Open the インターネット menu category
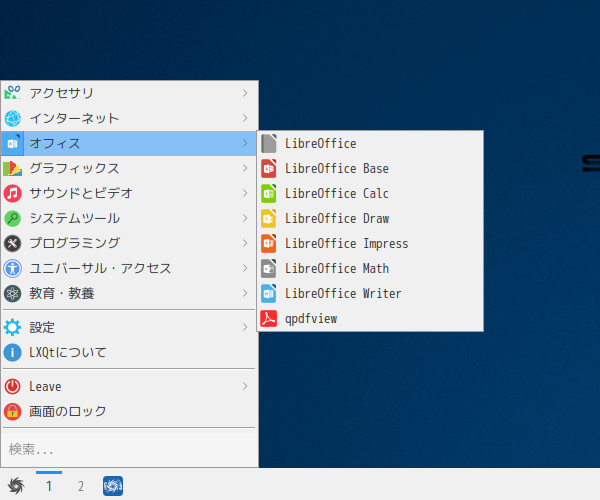This screenshot has height=500, width=600. click(x=129, y=118)
